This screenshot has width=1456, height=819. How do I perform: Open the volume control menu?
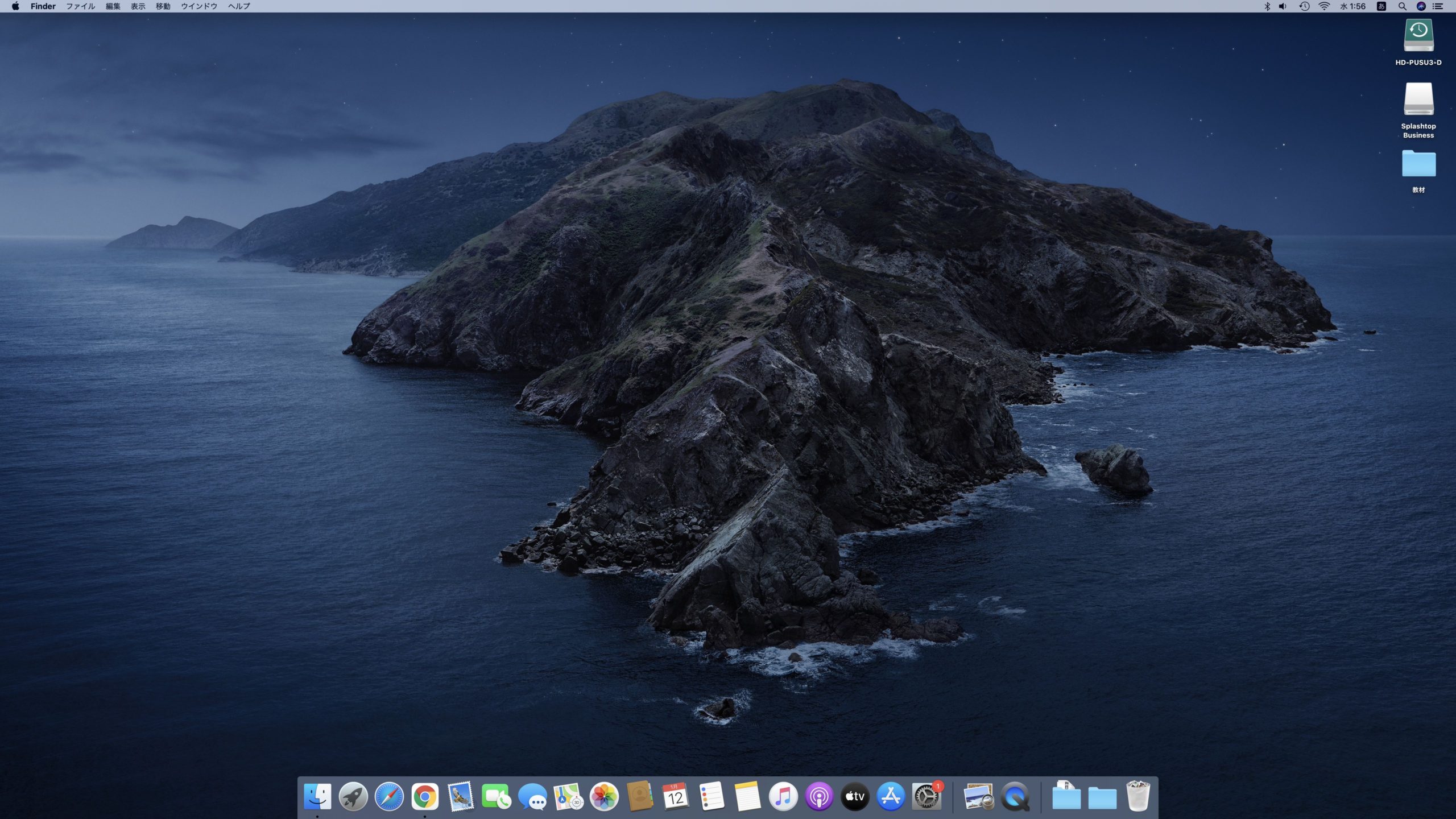point(1283,6)
